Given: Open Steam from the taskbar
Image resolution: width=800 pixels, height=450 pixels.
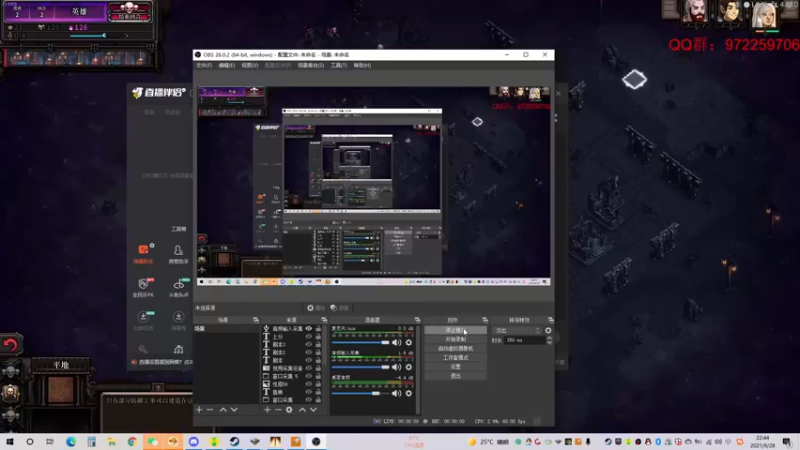Looking at the screenshot, I should point(234,442).
